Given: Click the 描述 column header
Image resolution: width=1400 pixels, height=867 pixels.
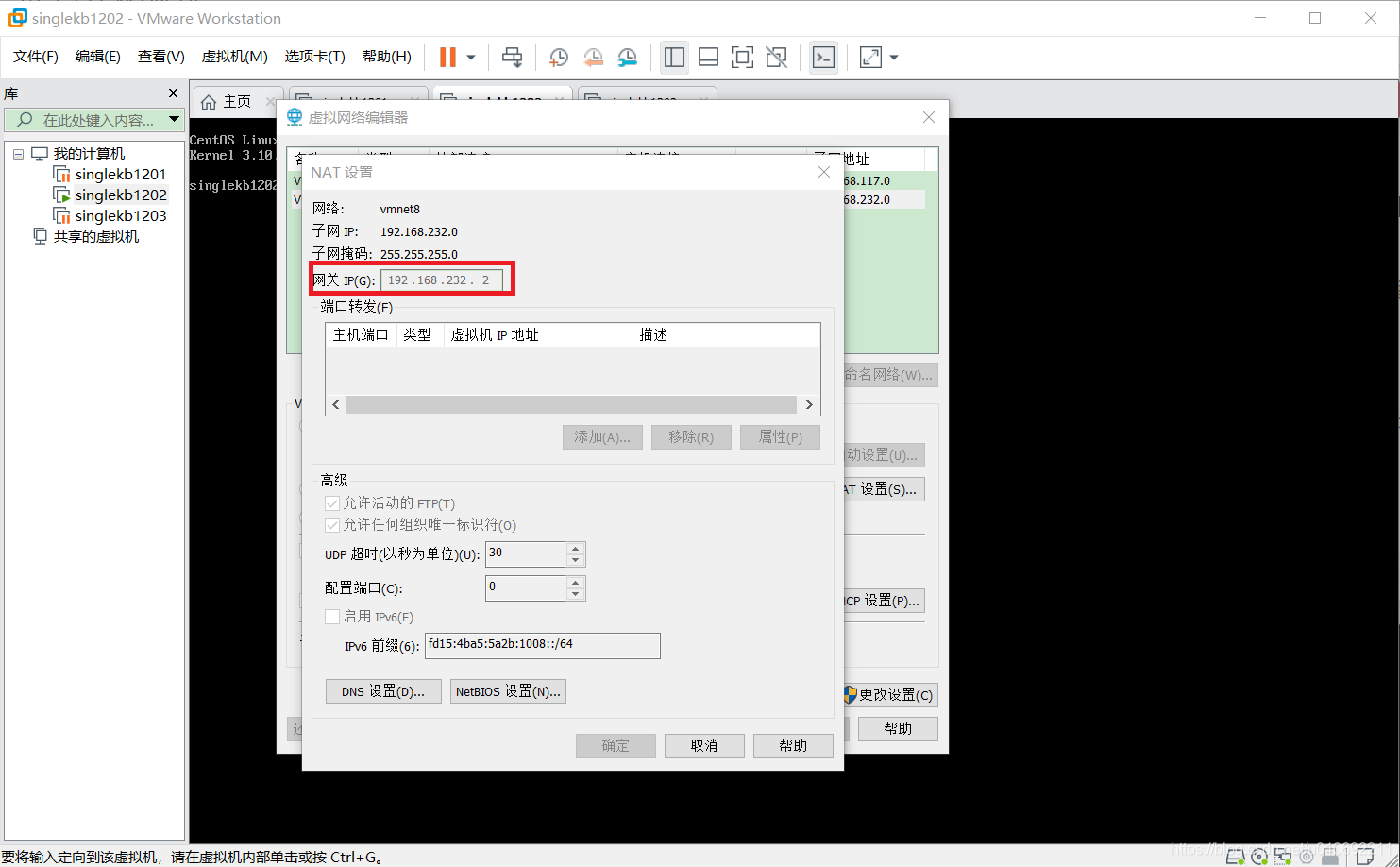Looking at the screenshot, I should point(726,335).
